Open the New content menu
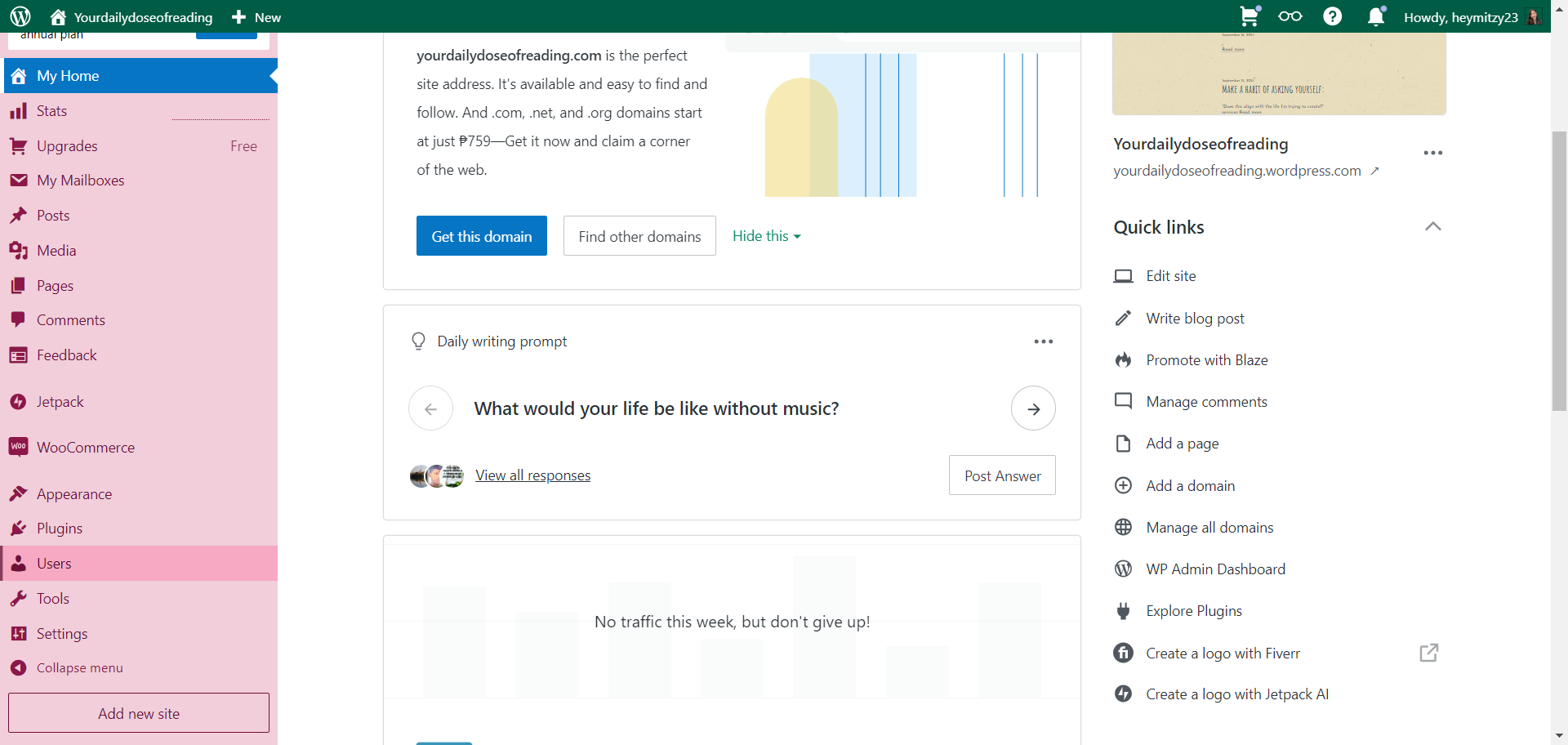 point(256,17)
